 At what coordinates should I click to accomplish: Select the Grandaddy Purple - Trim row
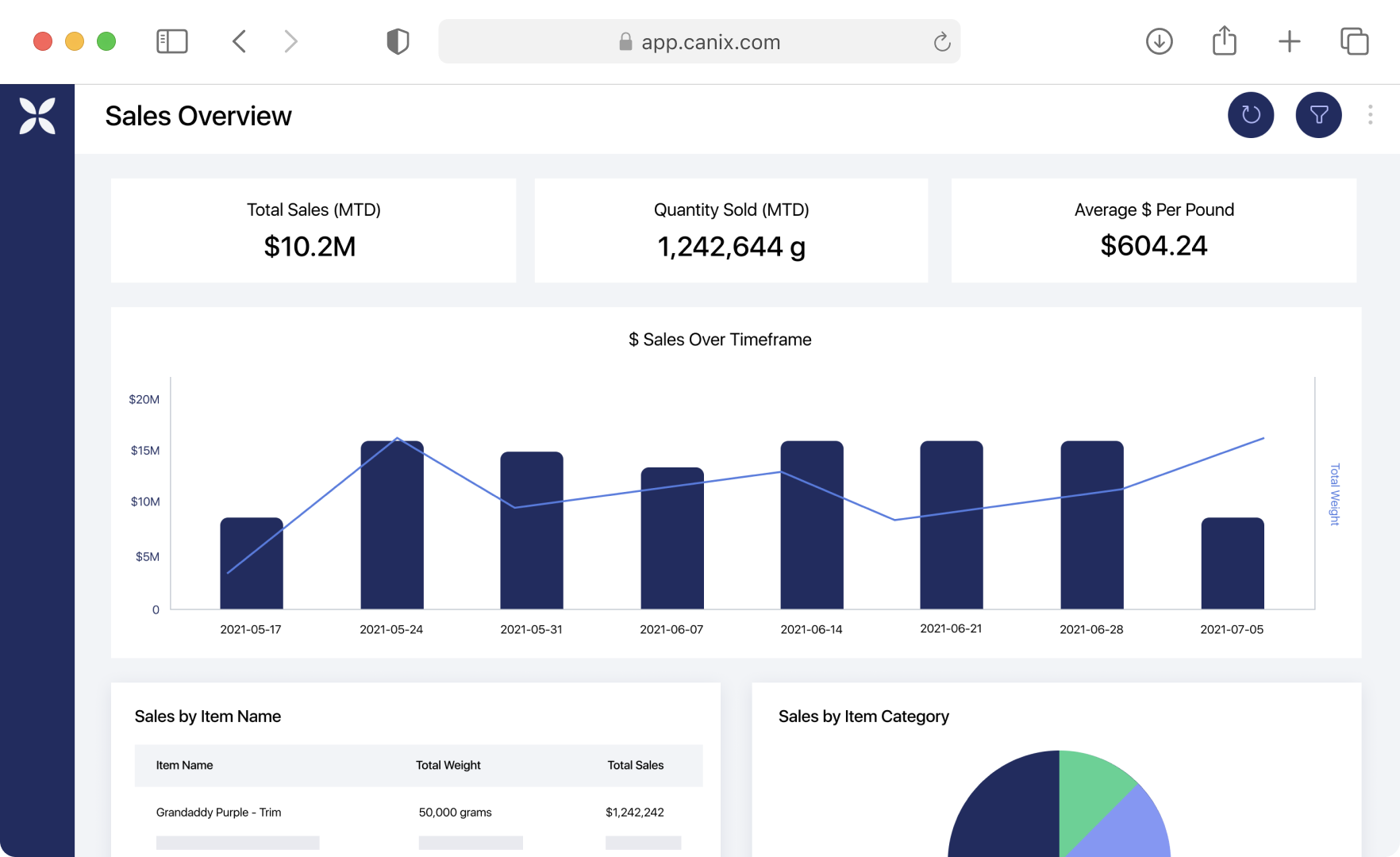418,813
